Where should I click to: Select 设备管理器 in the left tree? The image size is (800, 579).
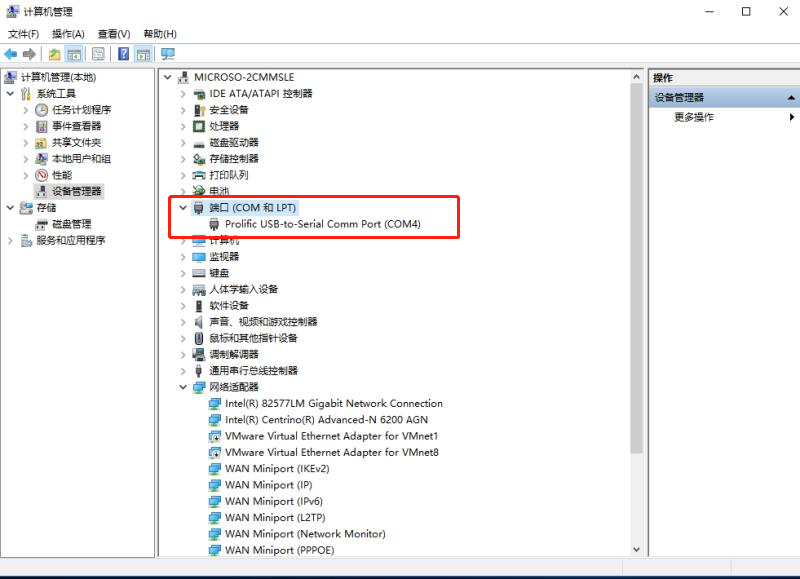(77, 191)
